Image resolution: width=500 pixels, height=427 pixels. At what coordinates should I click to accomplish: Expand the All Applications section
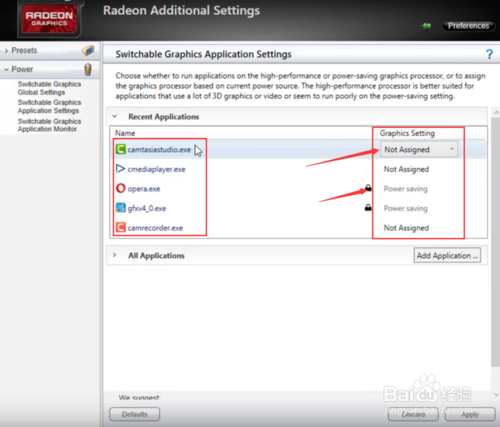pyautogui.click(x=115, y=255)
